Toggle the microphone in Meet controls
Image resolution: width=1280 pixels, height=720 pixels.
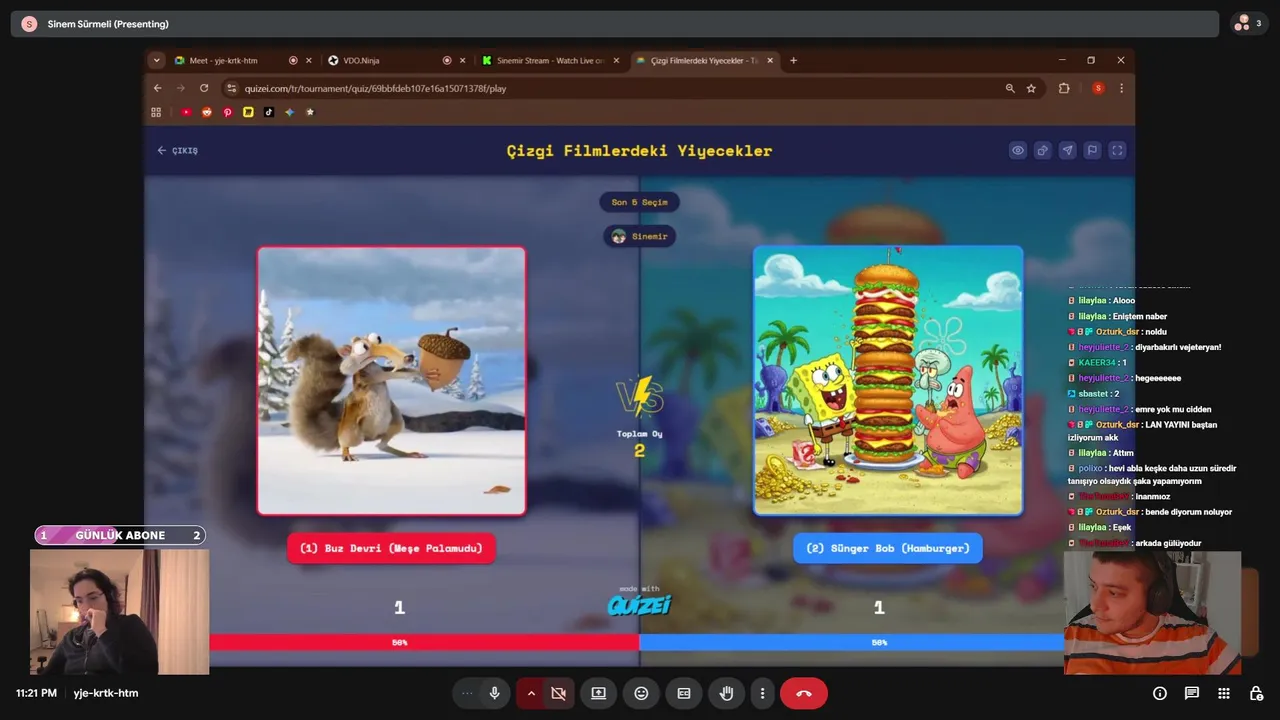click(494, 693)
